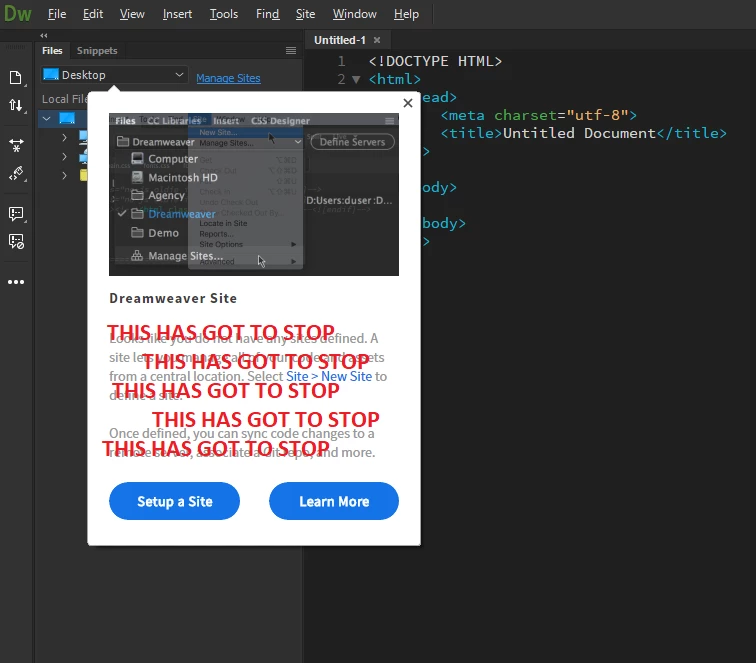Open the Find menu
The height and width of the screenshot is (663, 756).
tap(268, 14)
